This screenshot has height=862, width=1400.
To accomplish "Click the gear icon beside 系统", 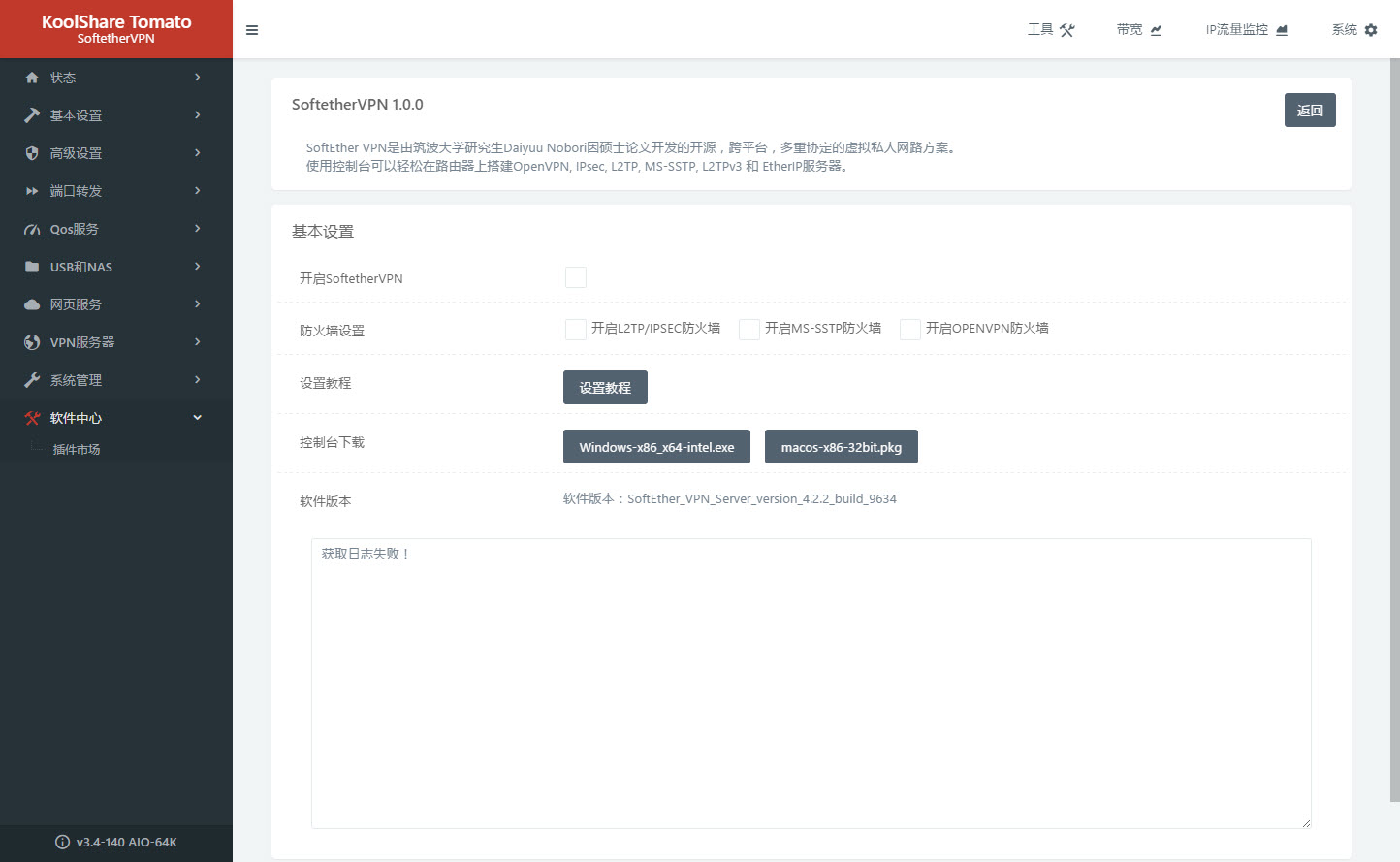I will [1371, 30].
